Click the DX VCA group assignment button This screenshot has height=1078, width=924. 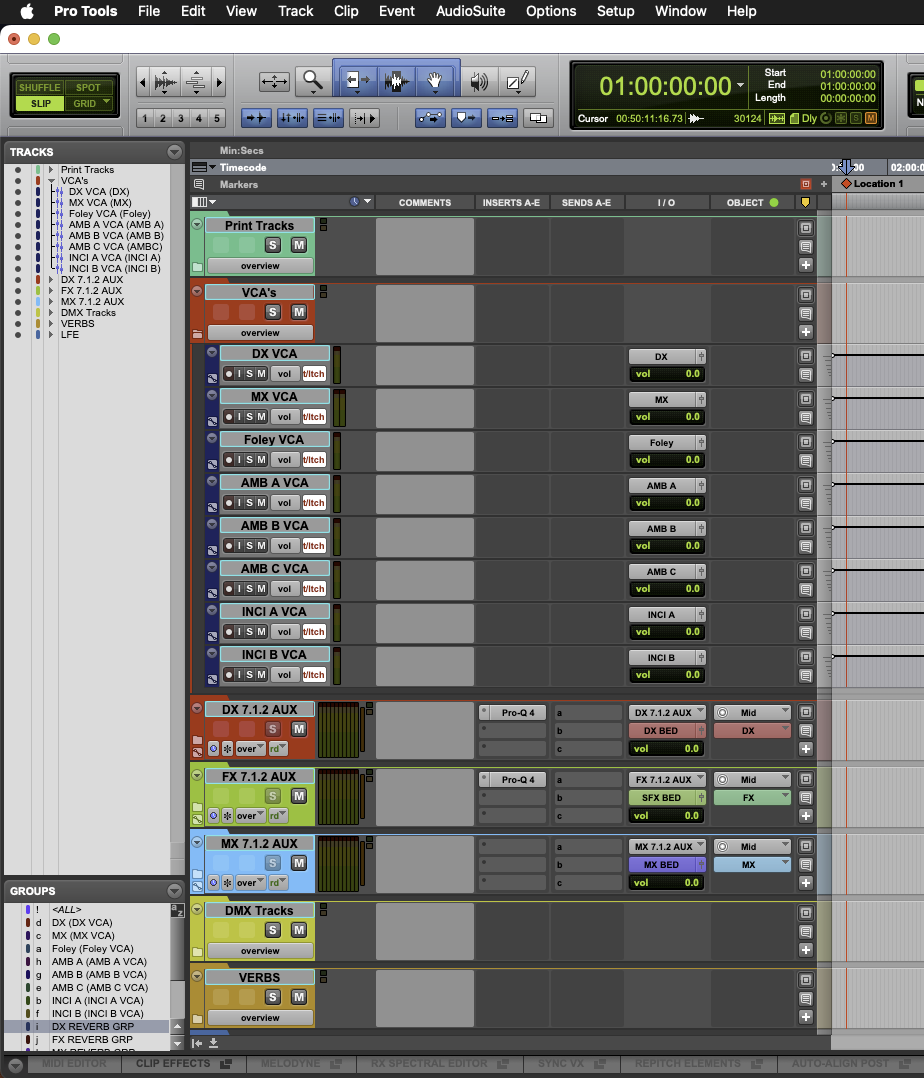(x=667, y=357)
